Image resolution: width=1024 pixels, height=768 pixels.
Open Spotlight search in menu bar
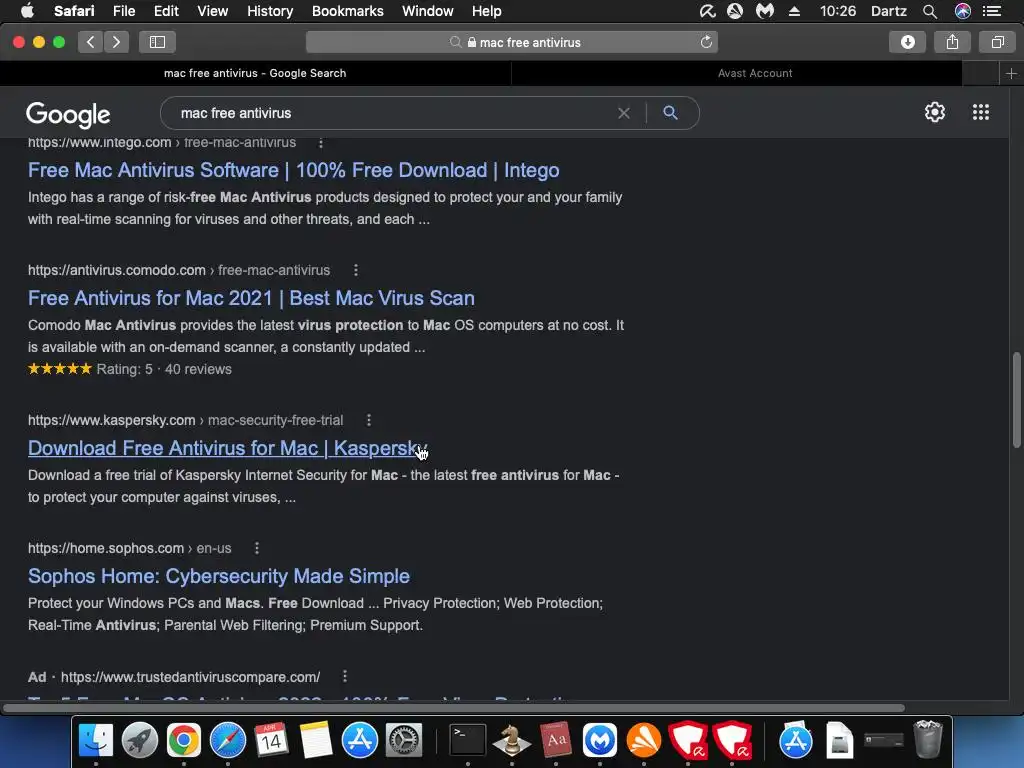coord(930,11)
